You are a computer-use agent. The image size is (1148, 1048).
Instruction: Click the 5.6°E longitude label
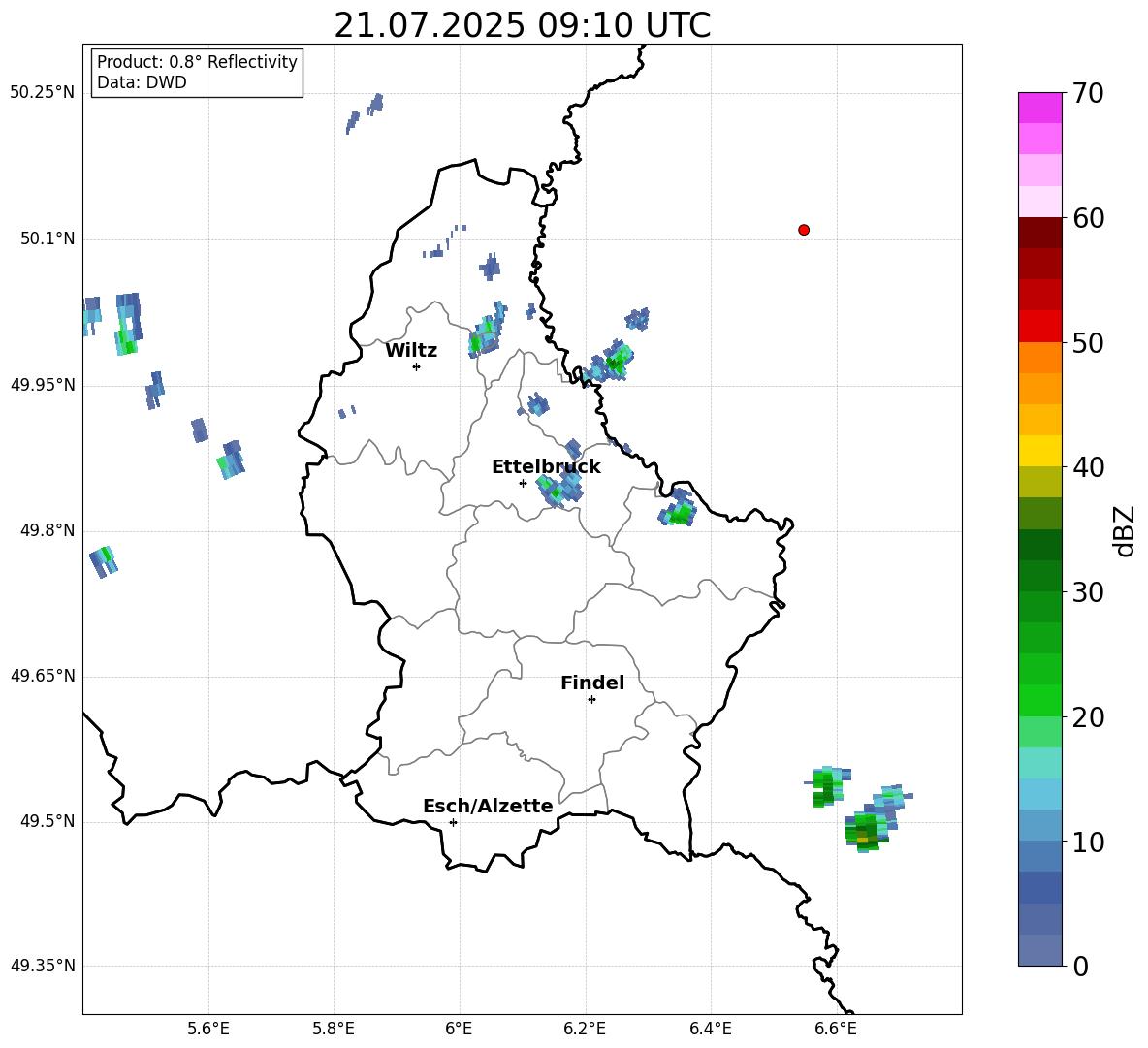208,1029
